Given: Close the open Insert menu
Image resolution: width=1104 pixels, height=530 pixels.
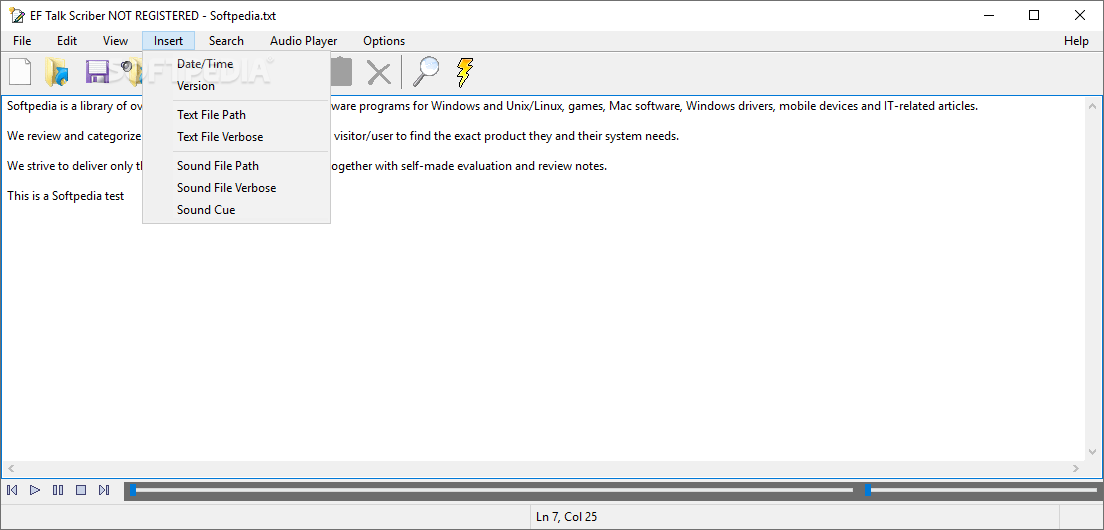Looking at the screenshot, I should pyautogui.click(x=168, y=41).
